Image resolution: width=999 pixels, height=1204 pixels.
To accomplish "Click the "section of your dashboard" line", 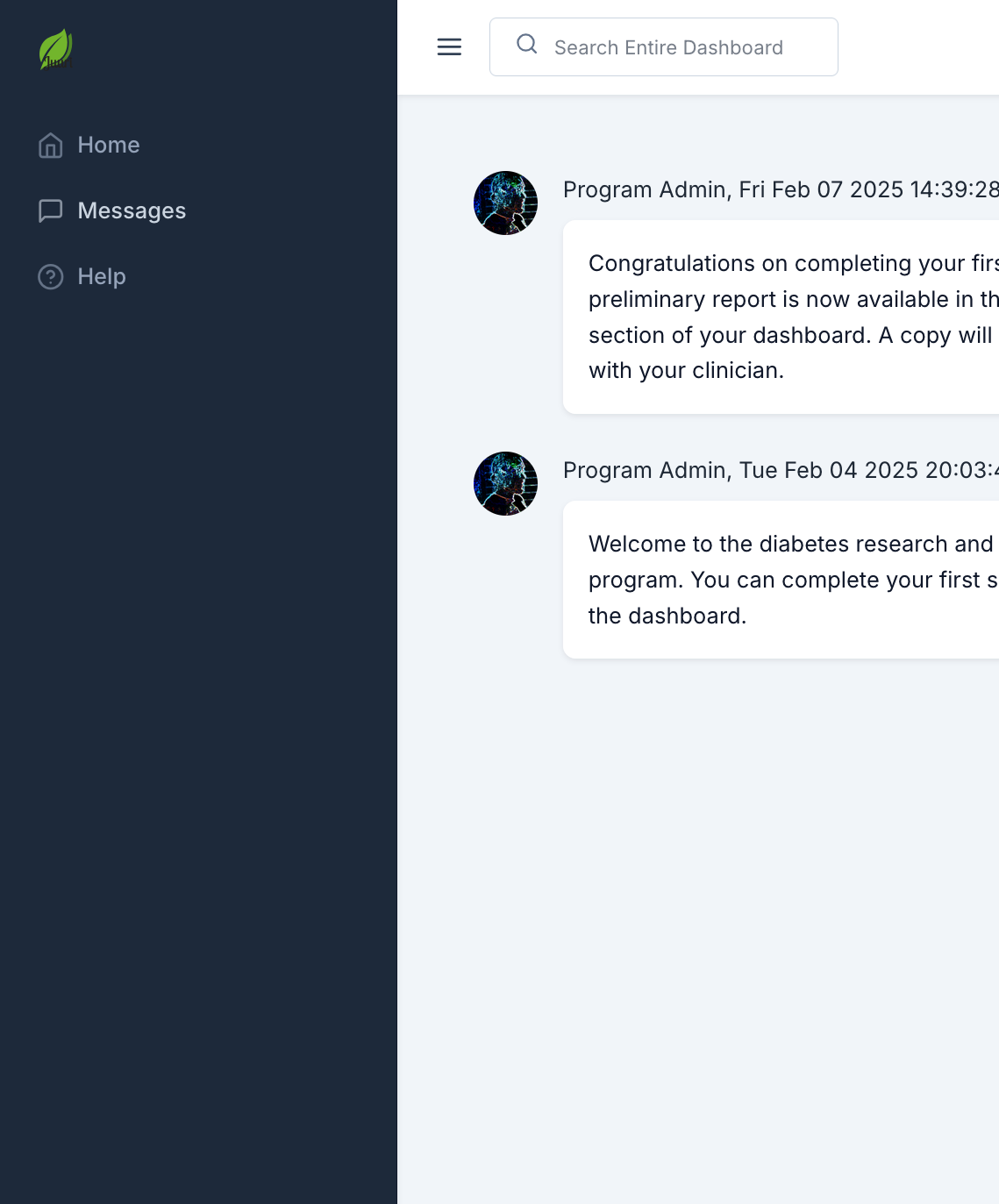I will coord(789,336).
